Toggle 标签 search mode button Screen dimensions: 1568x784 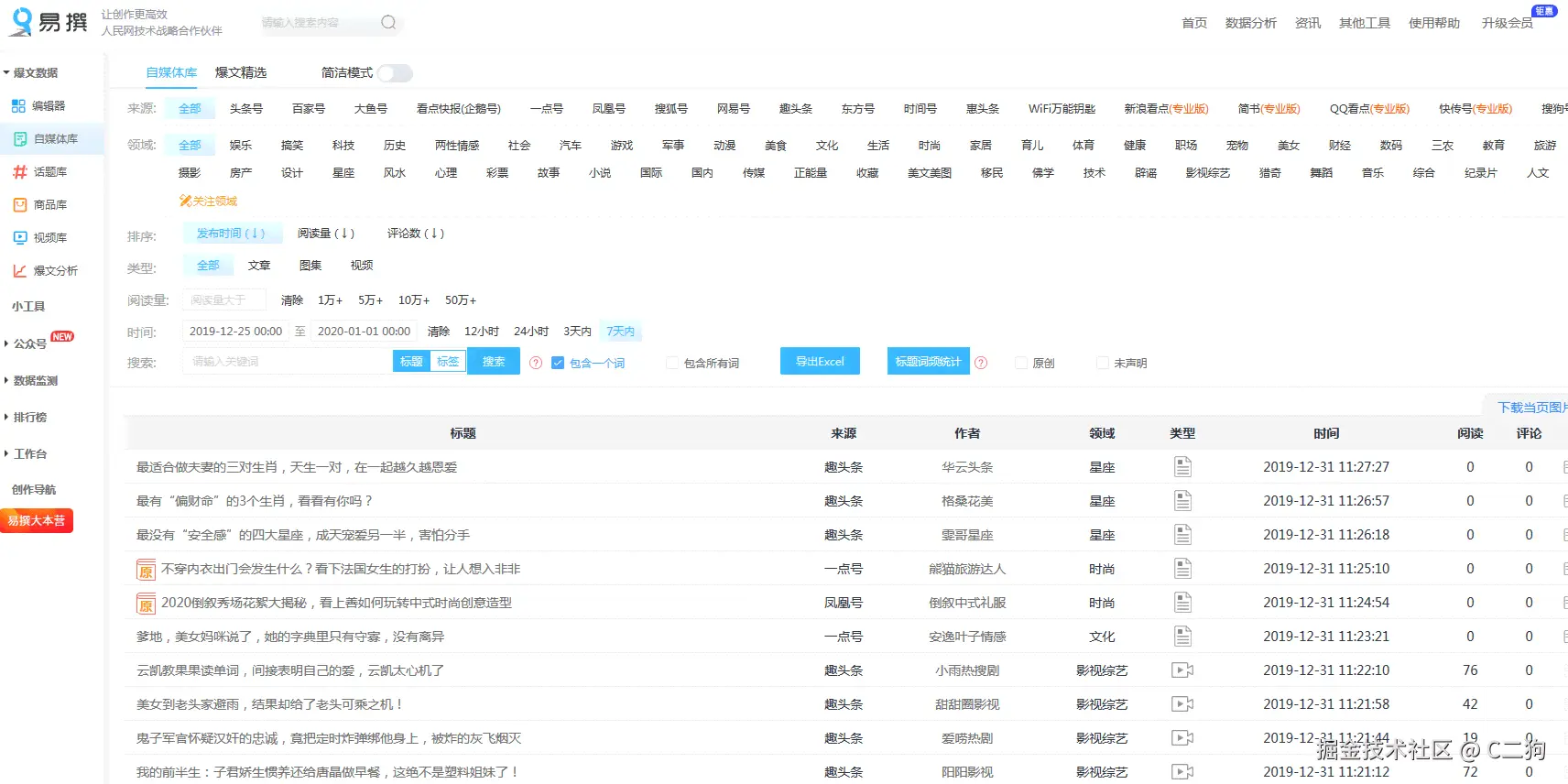coord(448,362)
